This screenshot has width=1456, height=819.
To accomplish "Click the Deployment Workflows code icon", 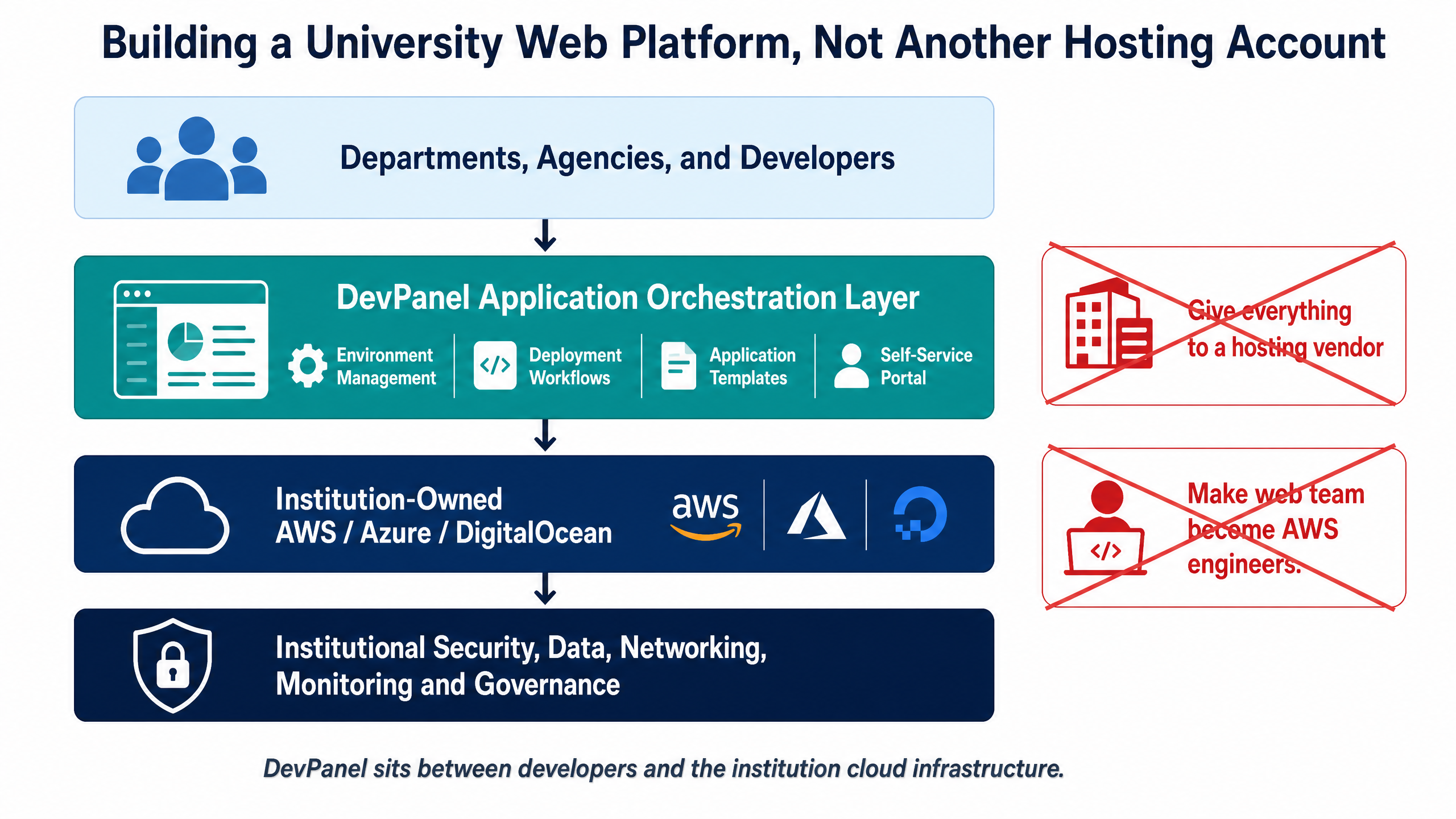I will 495,366.
